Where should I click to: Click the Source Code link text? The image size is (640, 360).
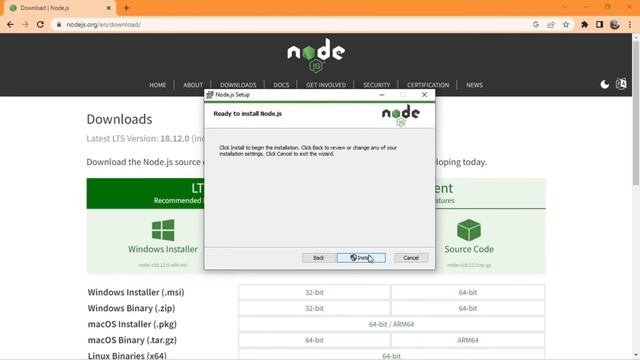click(x=469, y=249)
